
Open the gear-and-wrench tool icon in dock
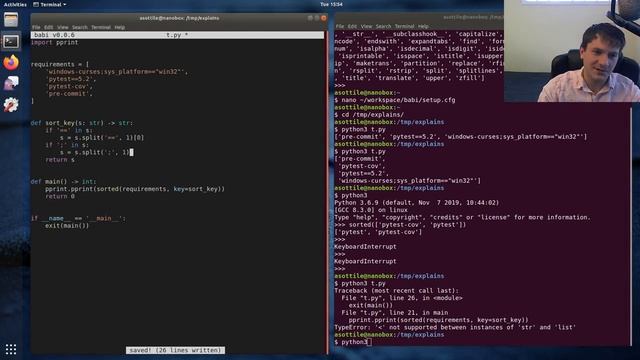pos(11,105)
